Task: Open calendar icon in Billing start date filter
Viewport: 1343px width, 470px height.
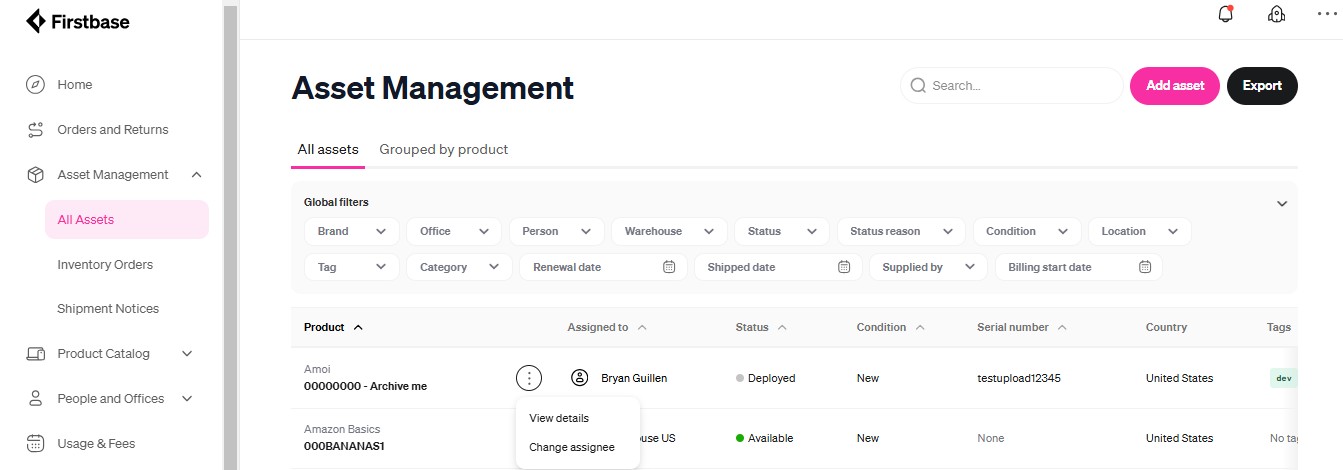Action: [x=1145, y=267]
